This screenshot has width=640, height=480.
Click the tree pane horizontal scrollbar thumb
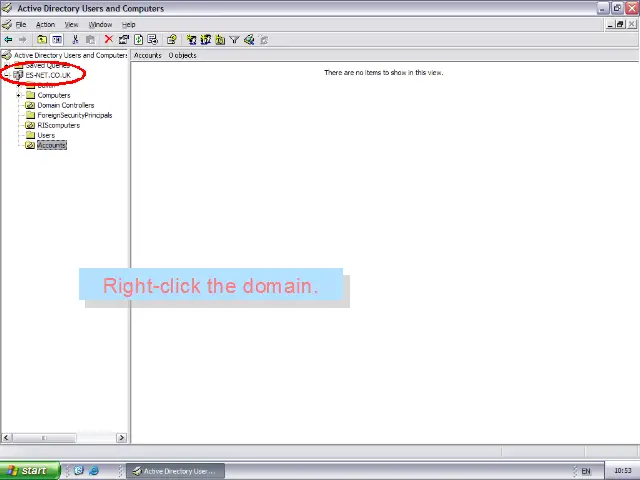point(44,438)
